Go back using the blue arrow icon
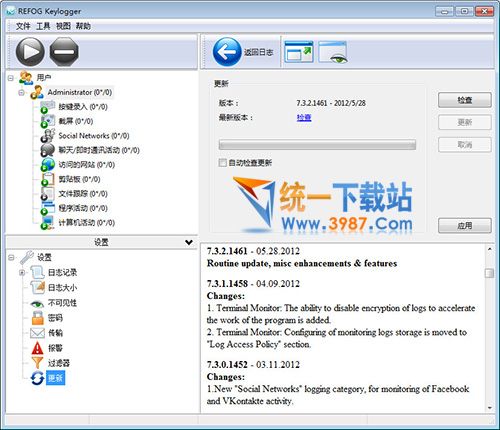This screenshot has height=430, width=500. pyautogui.click(x=227, y=52)
